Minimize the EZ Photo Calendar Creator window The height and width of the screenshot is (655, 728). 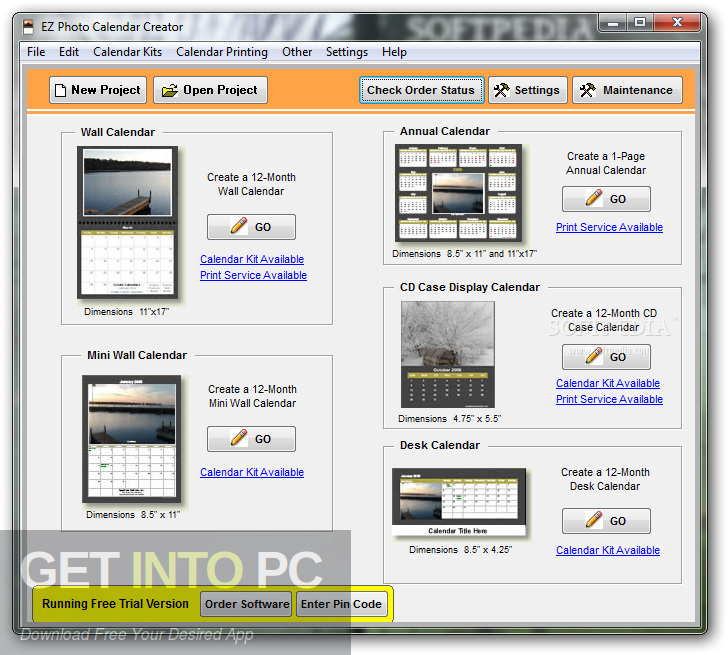tap(613, 22)
